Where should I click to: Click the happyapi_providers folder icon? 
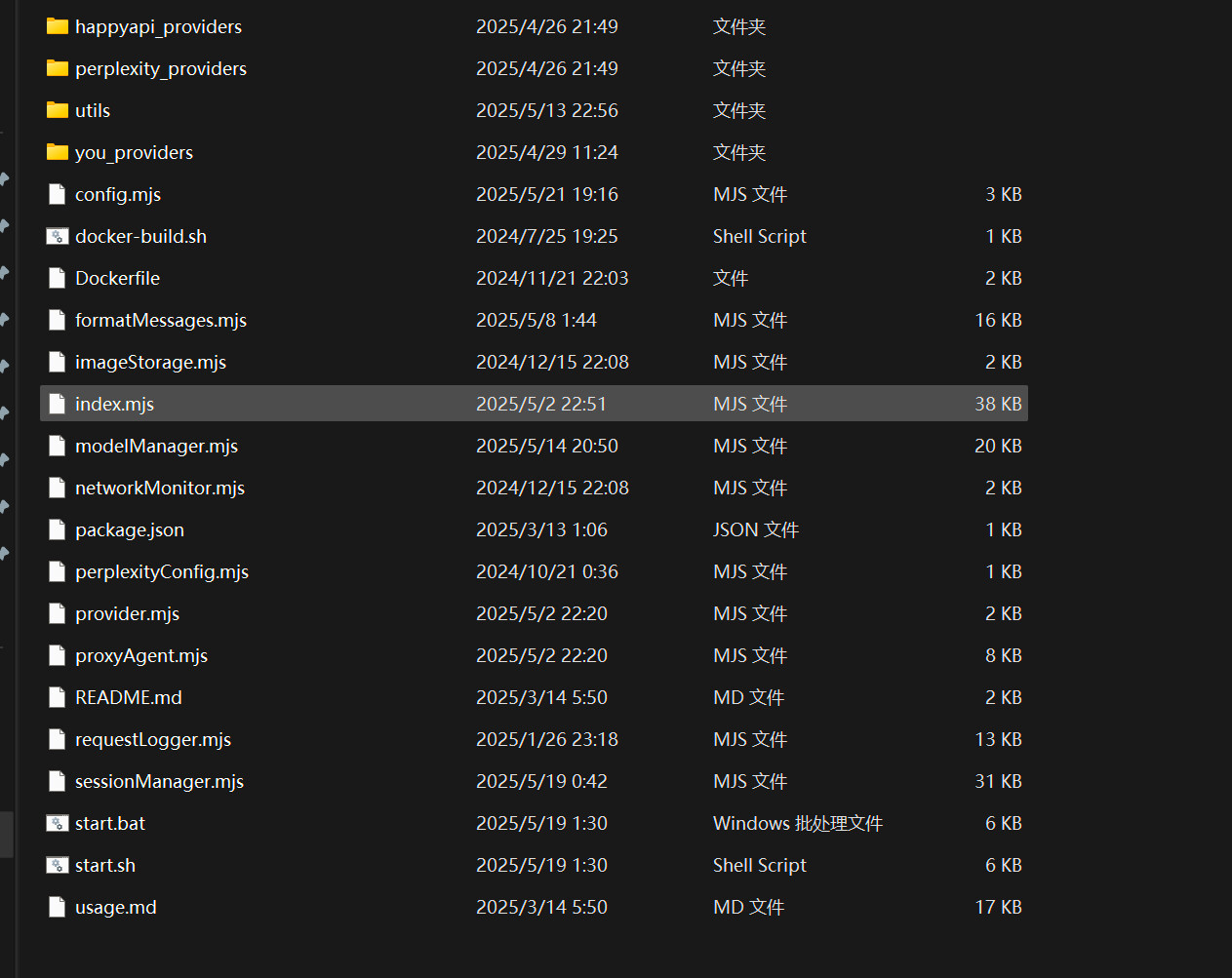(58, 26)
